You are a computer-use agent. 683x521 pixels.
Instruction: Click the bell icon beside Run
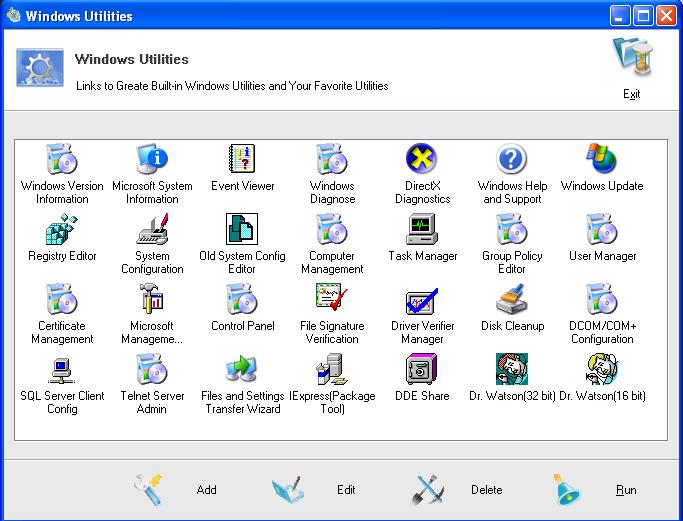566,490
